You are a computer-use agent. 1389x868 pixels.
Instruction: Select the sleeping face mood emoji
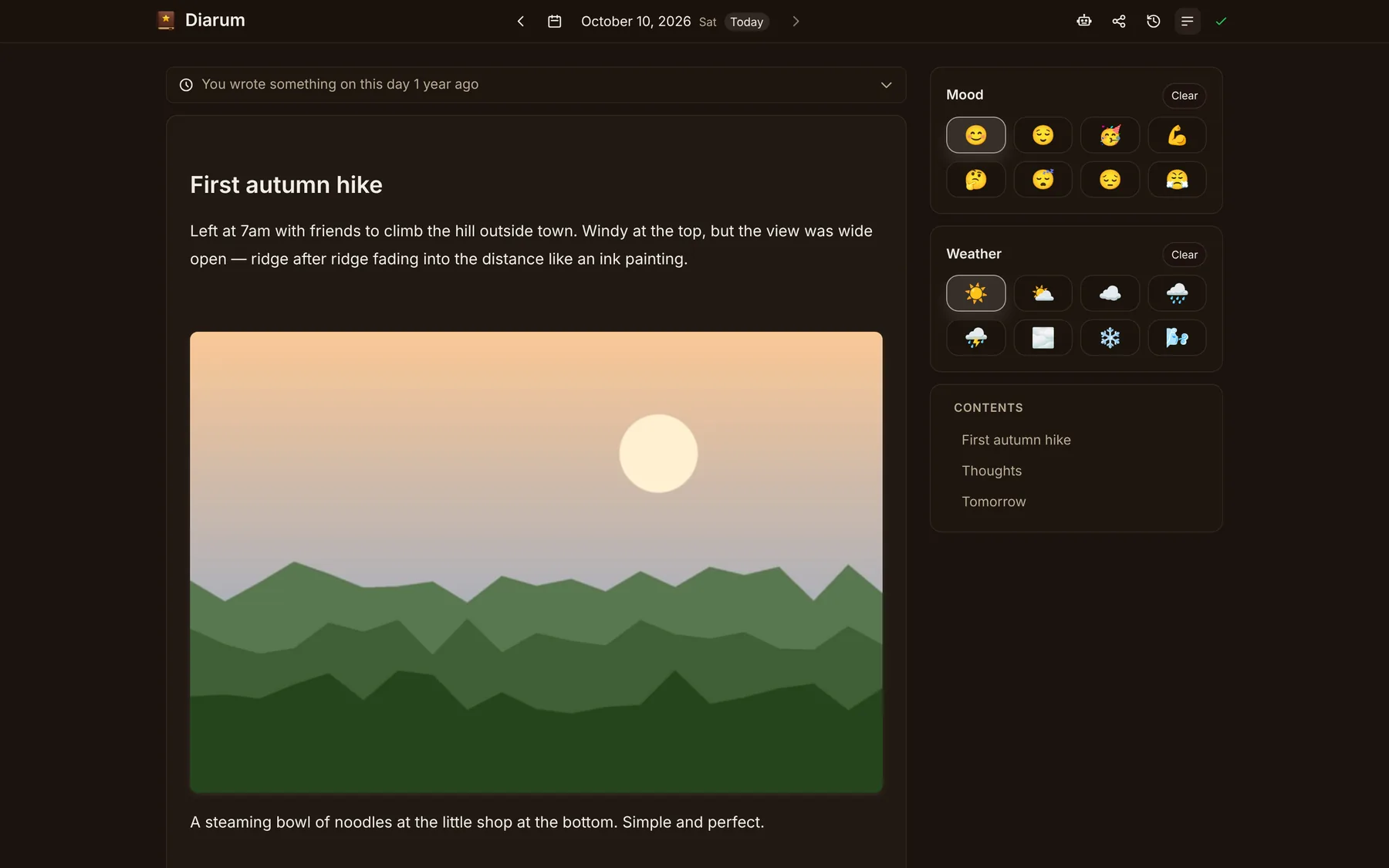pos(1043,180)
